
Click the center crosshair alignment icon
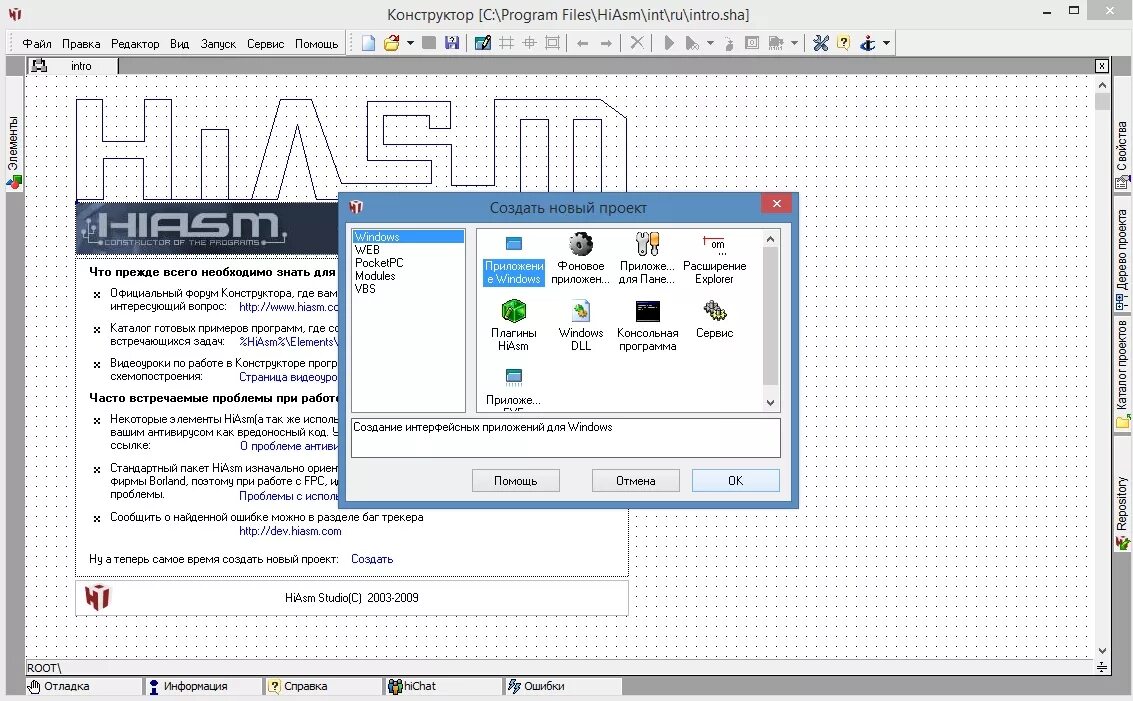(x=530, y=43)
